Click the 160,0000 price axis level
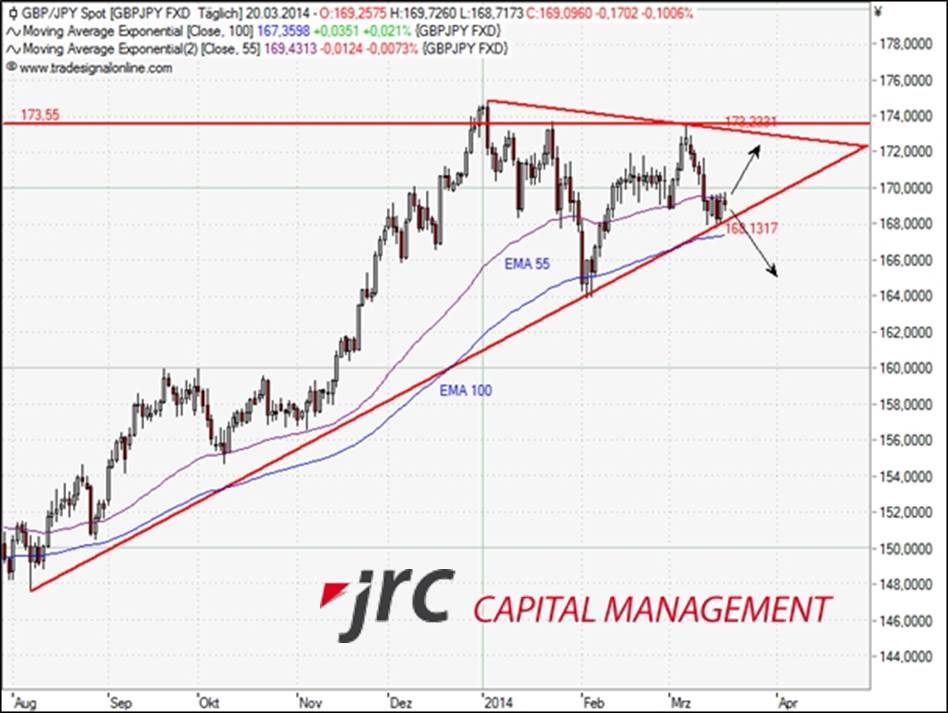This screenshot has width=948, height=713. [904, 368]
